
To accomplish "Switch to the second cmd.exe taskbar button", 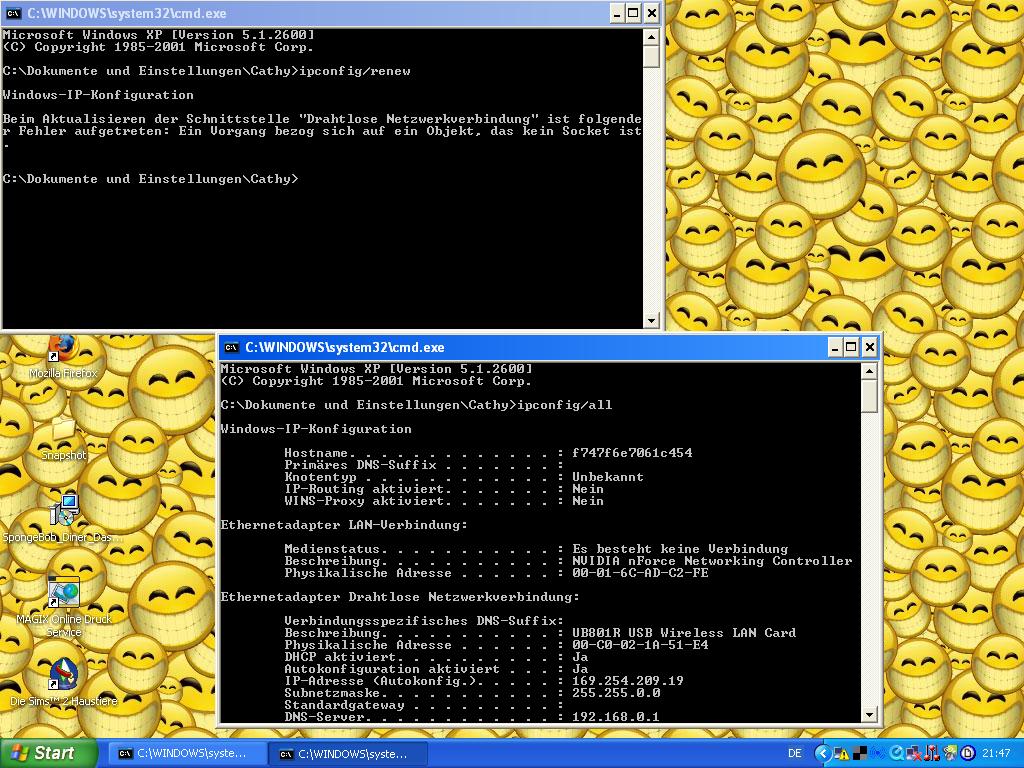I will [x=348, y=754].
